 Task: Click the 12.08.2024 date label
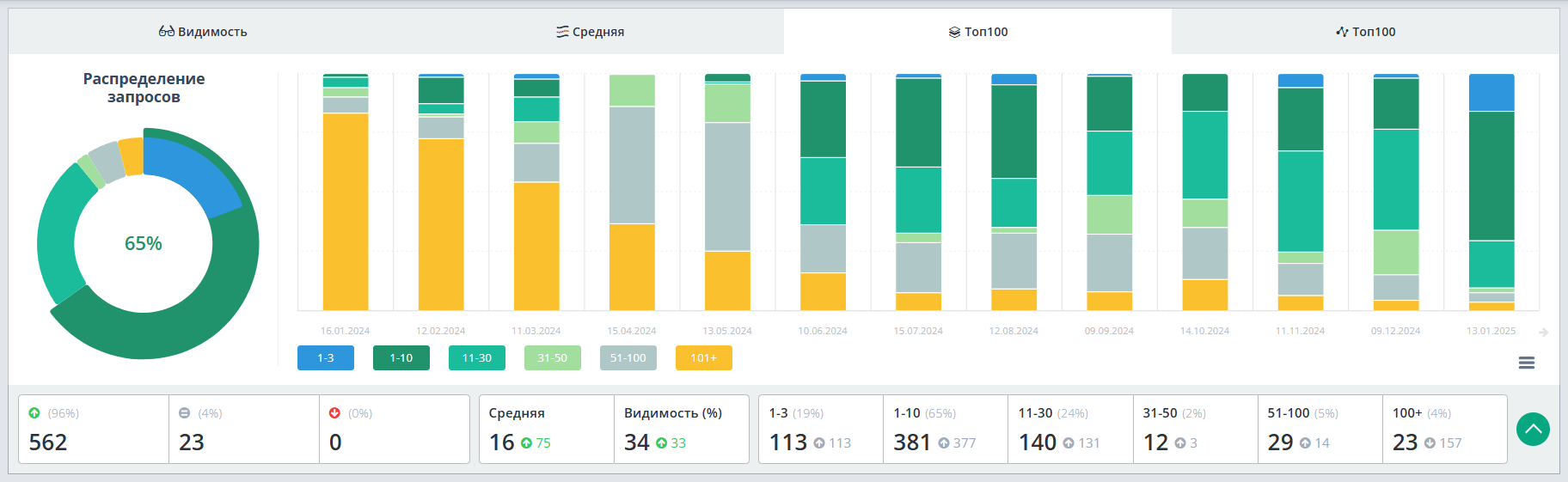[x=1014, y=331]
